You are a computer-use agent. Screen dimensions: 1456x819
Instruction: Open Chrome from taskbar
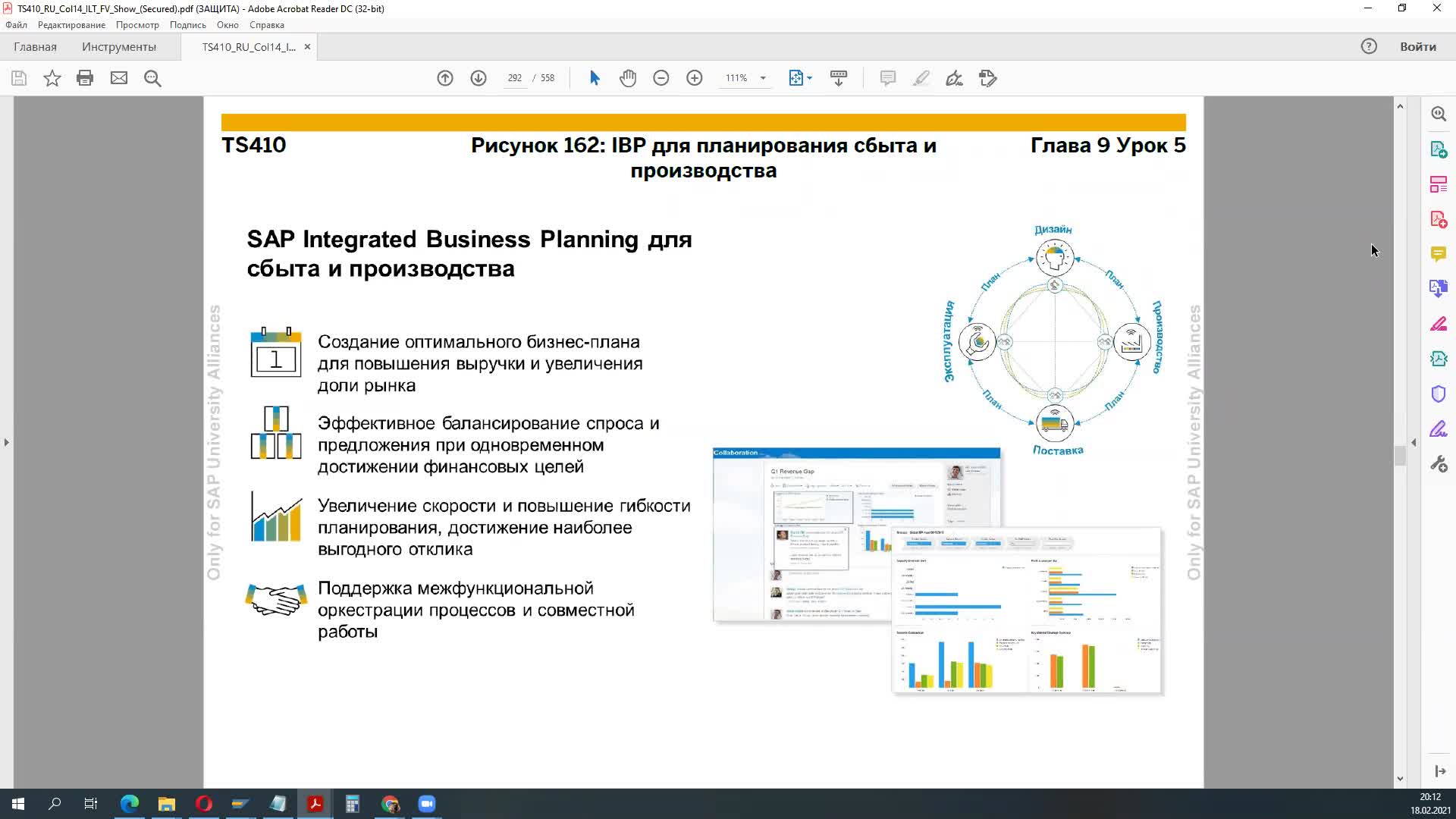coord(390,804)
